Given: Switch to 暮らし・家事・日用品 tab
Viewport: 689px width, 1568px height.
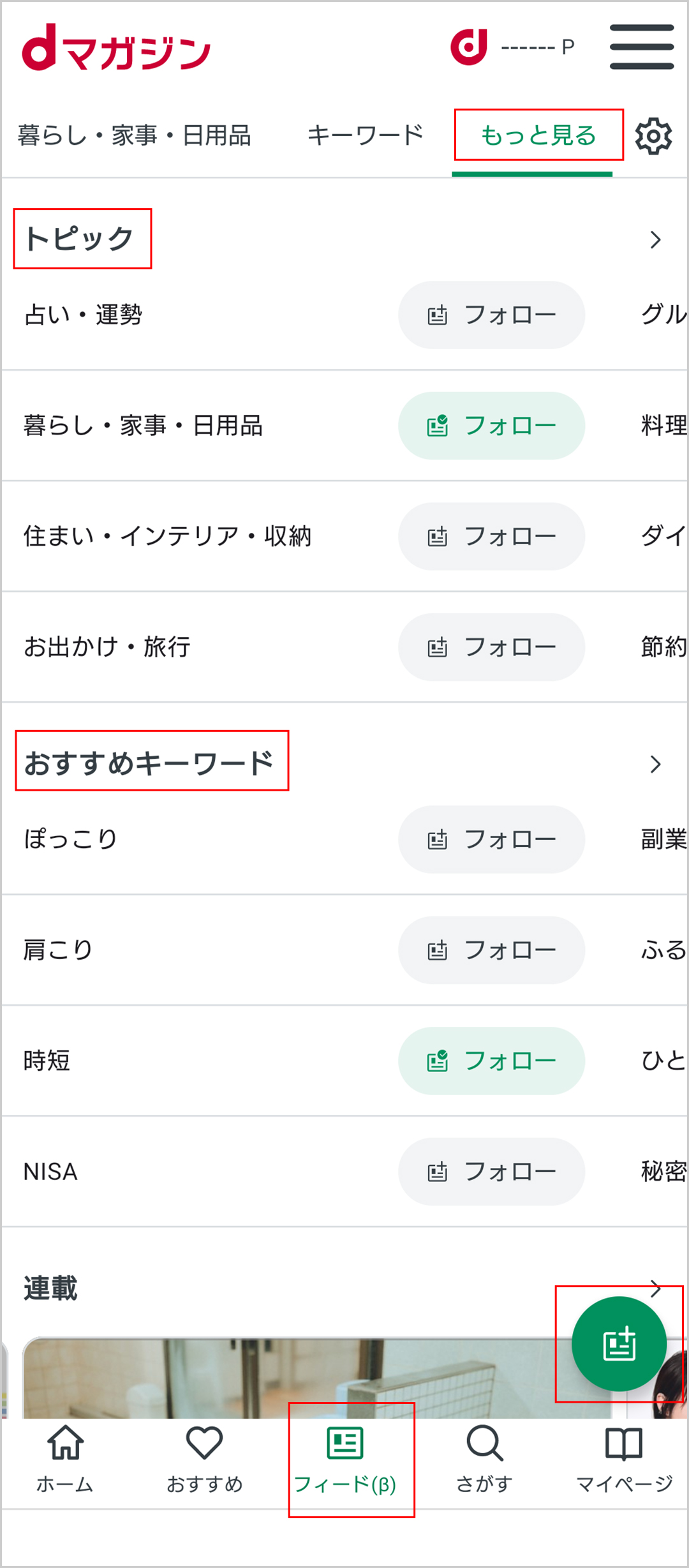Looking at the screenshot, I should [134, 135].
